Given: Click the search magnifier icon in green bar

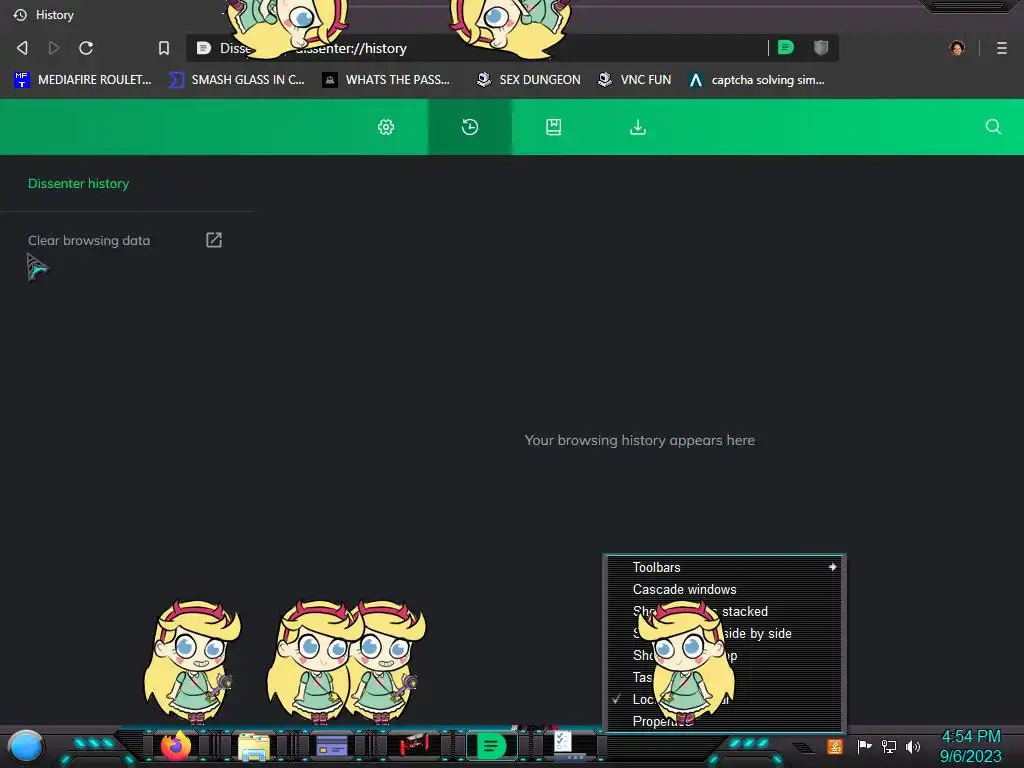Looking at the screenshot, I should coord(993,127).
